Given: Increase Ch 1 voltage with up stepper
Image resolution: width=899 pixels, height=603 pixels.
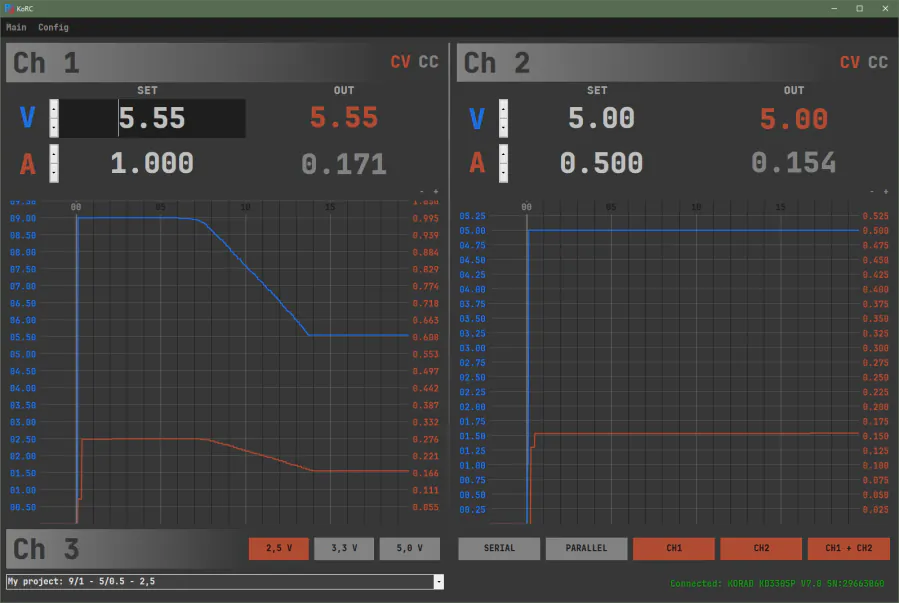Looking at the screenshot, I should [x=54, y=108].
